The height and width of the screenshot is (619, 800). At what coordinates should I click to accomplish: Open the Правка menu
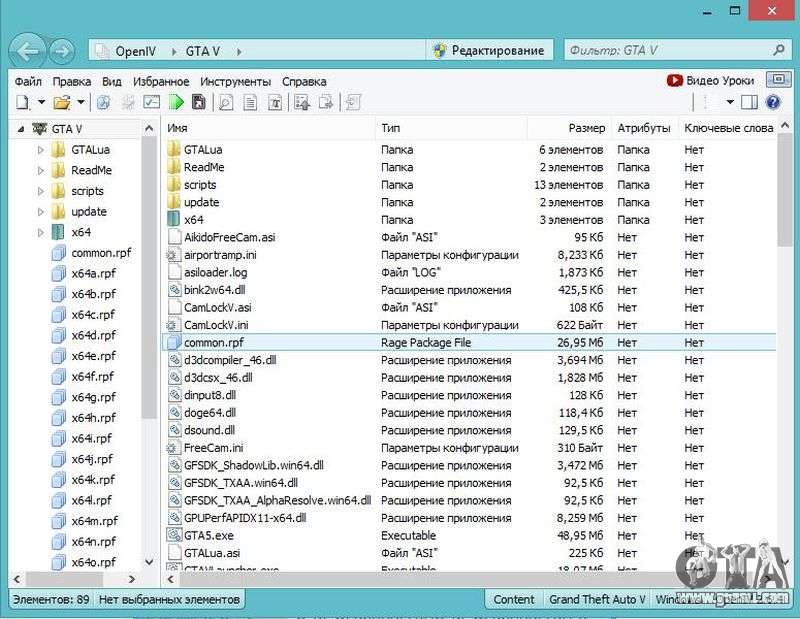coord(71,81)
